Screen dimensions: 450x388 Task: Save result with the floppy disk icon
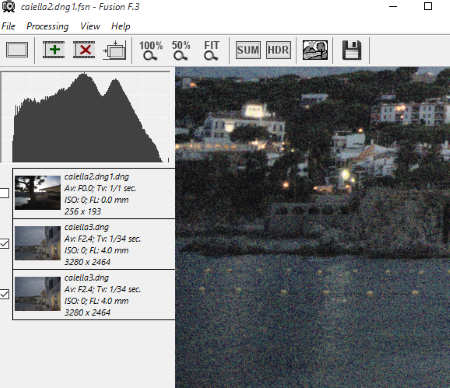(352, 50)
